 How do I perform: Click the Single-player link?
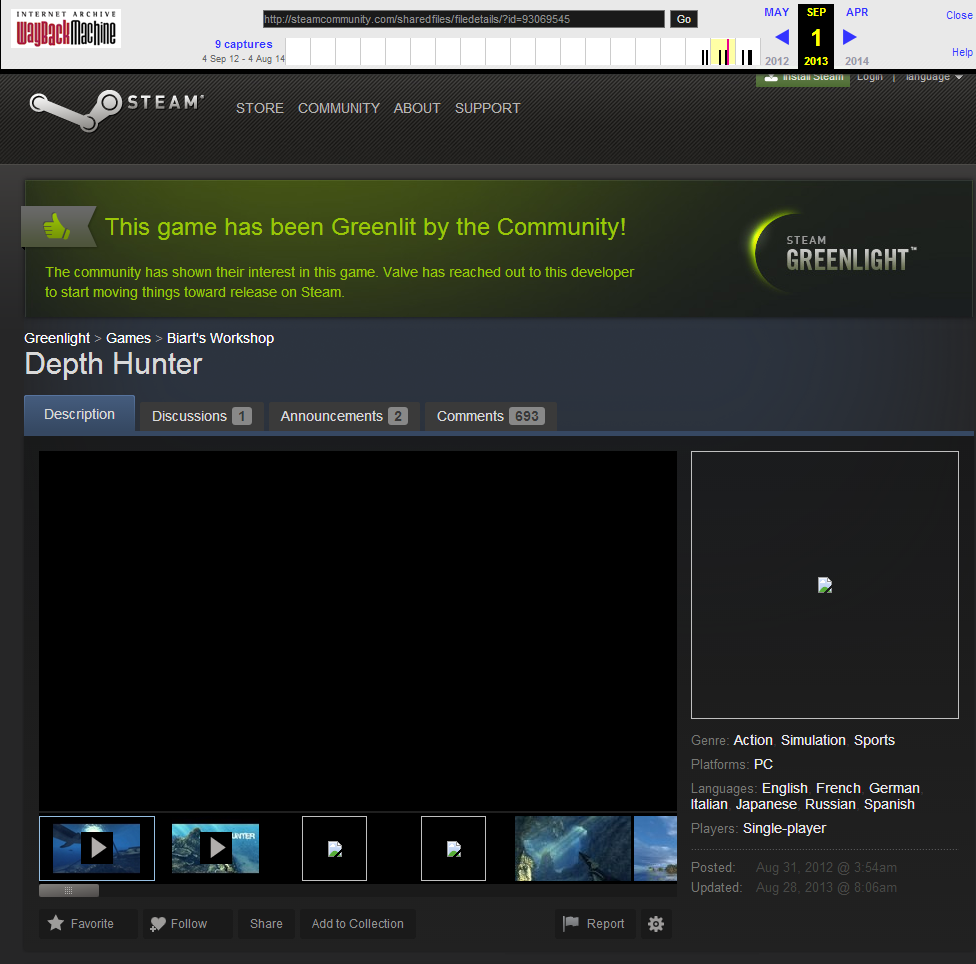click(x=784, y=828)
